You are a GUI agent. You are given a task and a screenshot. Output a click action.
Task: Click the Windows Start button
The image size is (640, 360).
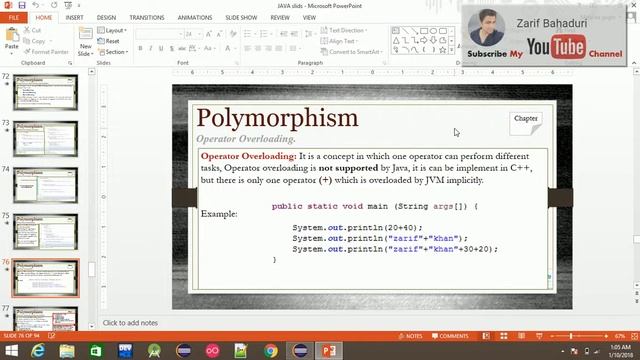click(x=11, y=351)
